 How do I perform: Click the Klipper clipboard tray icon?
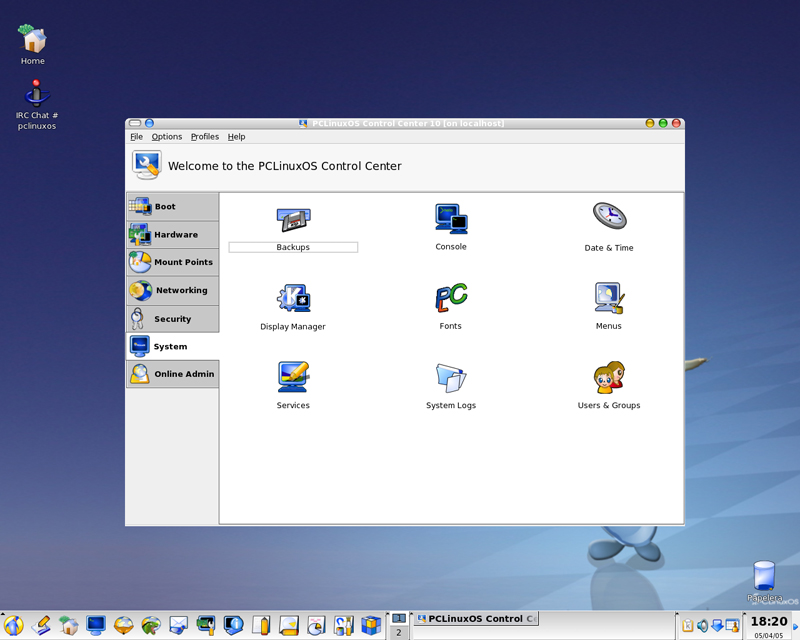pos(688,625)
